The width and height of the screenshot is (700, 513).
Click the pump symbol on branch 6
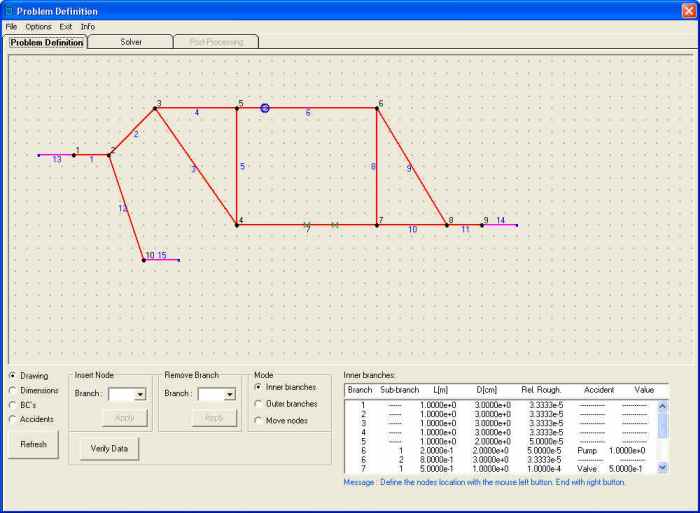265,107
